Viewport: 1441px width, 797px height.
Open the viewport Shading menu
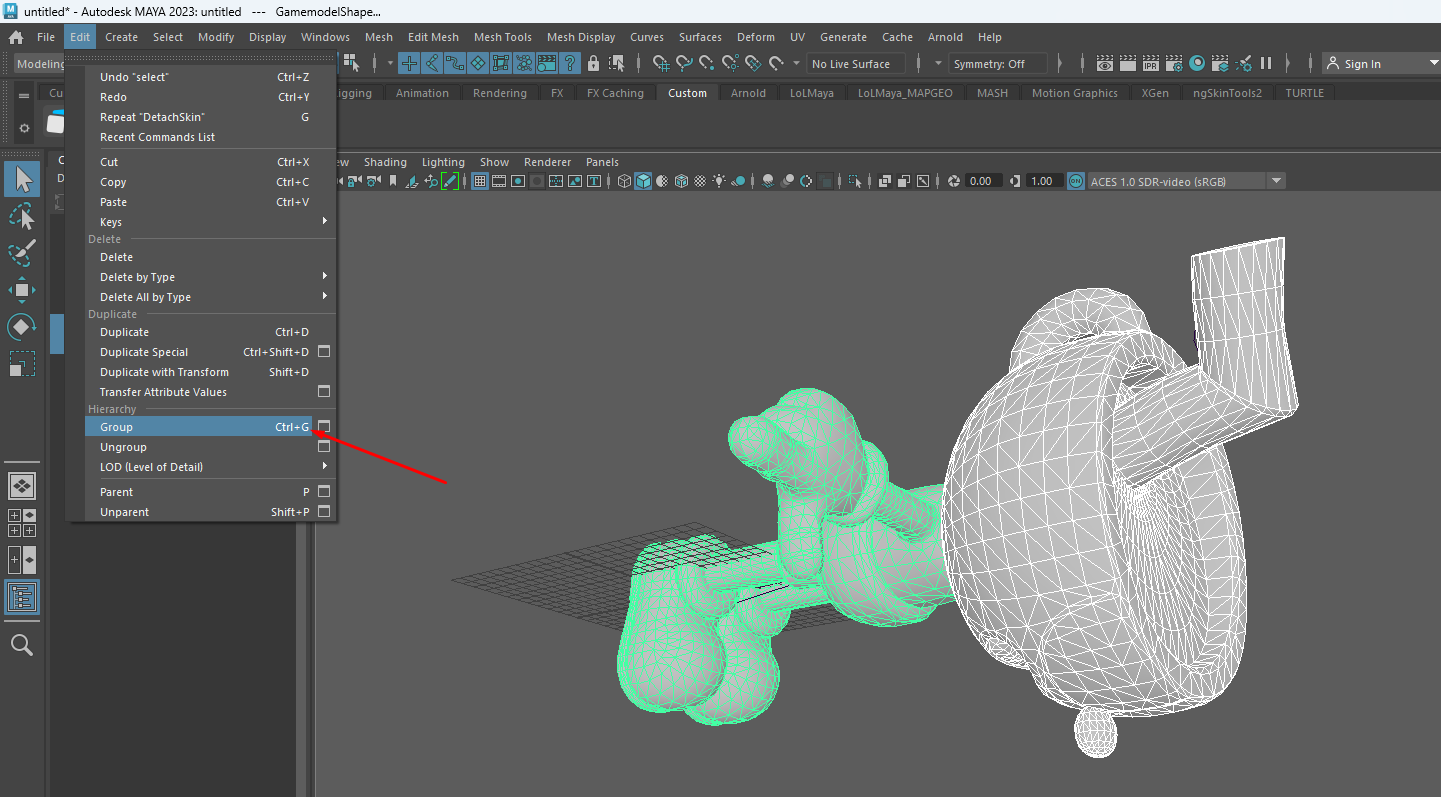[385, 162]
